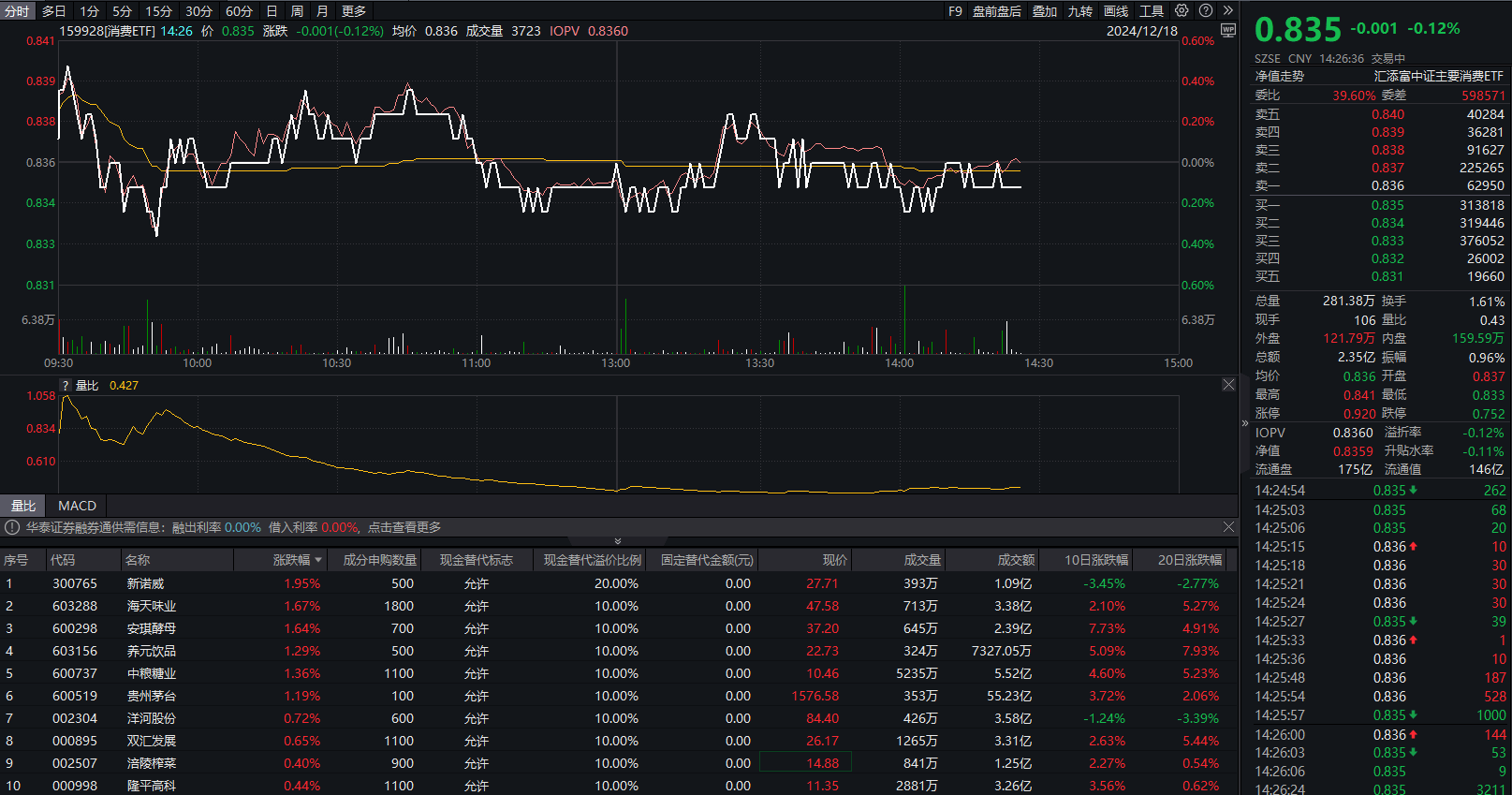
Task: Open the settings gear icon
Action: click(x=1182, y=11)
